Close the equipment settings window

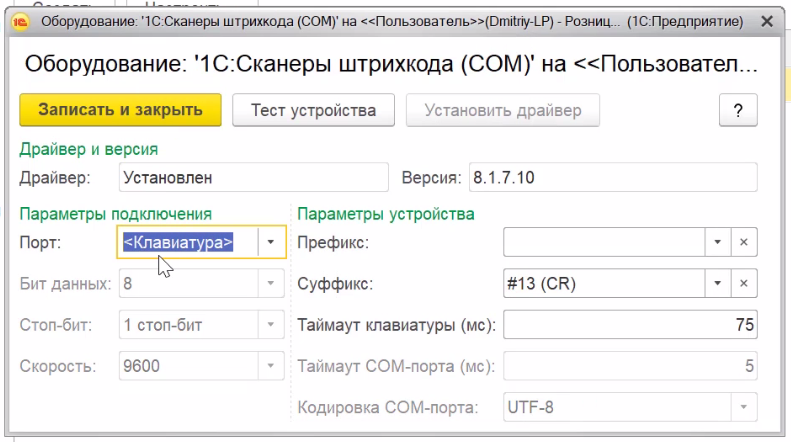click(x=767, y=22)
